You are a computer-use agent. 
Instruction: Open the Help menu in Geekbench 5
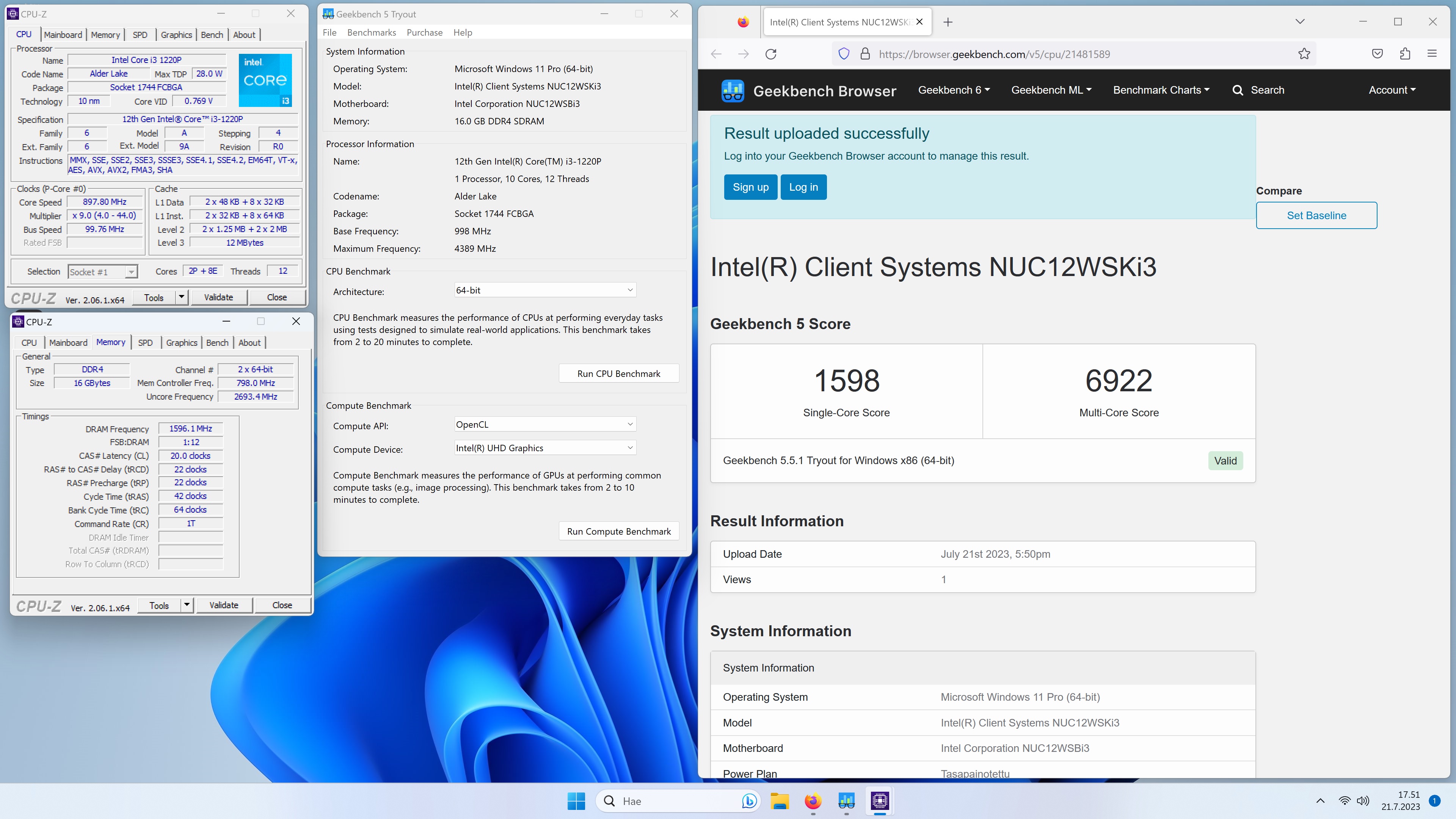(462, 32)
